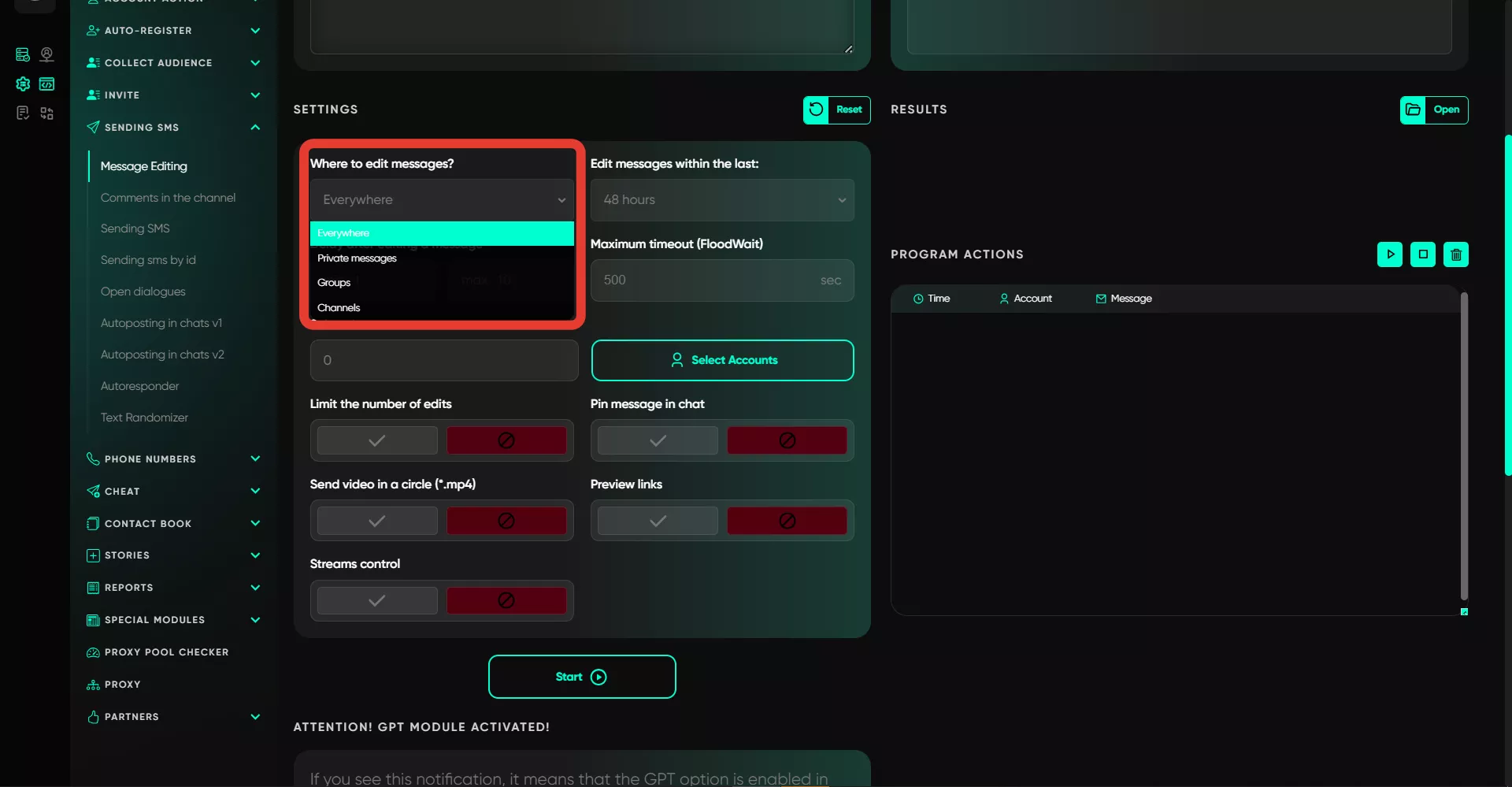Click the Proxy network icon

pyautogui.click(x=93, y=685)
